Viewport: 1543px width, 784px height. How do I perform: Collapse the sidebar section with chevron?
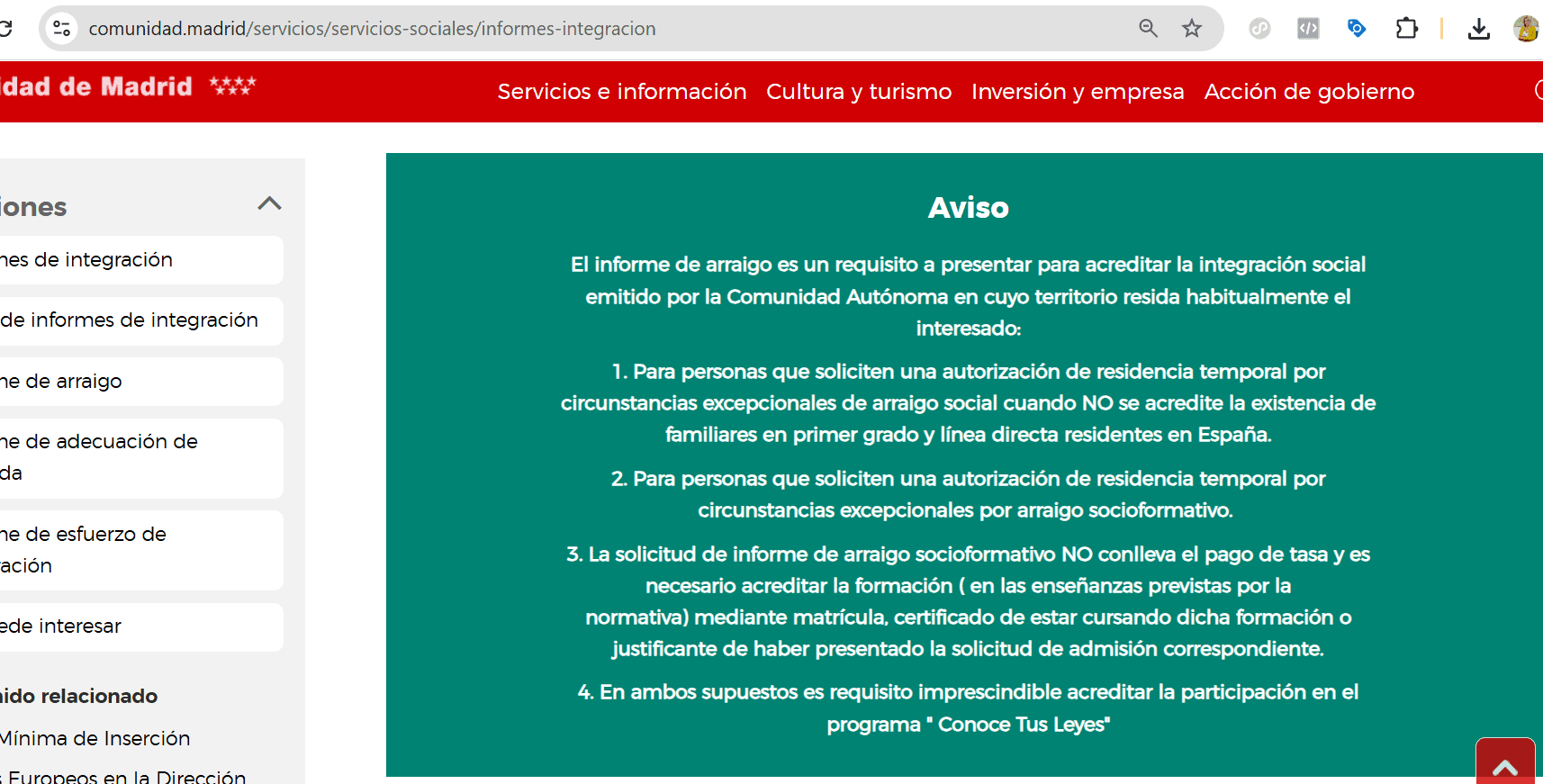click(x=269, y=203)
